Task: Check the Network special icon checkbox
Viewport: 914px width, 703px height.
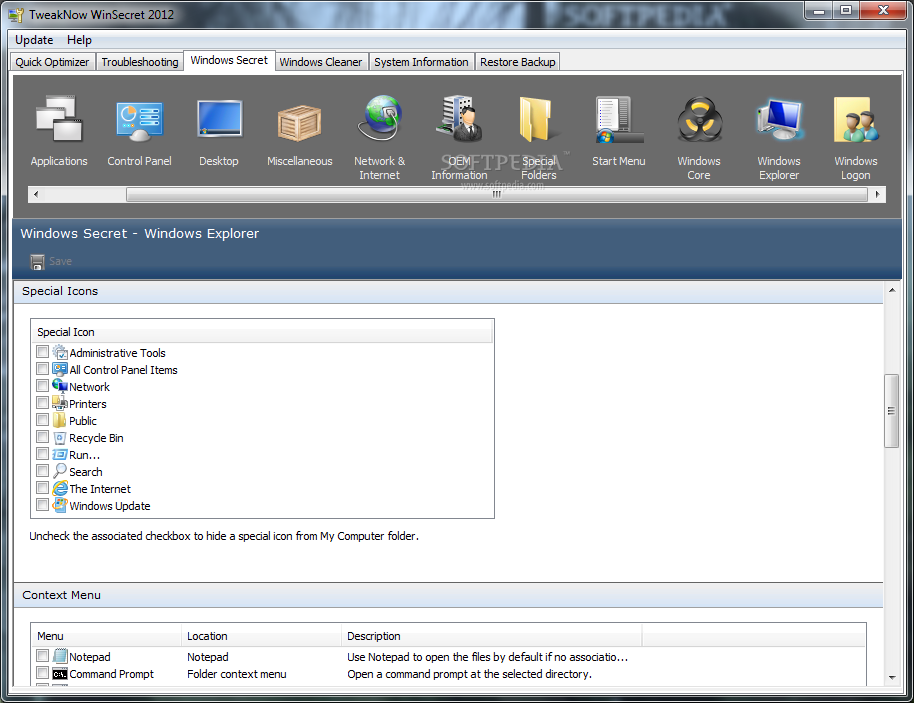Action: (43, 385)
